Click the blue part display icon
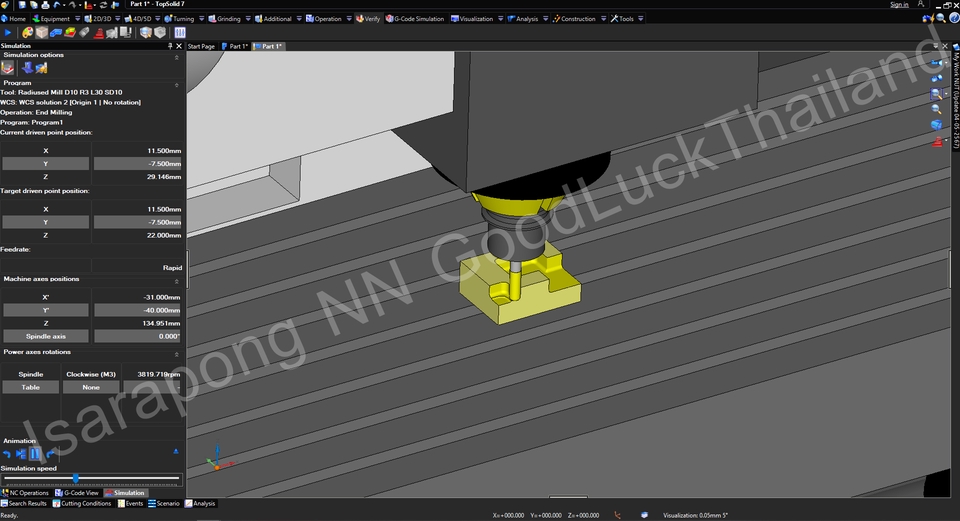 pos(56,32)
